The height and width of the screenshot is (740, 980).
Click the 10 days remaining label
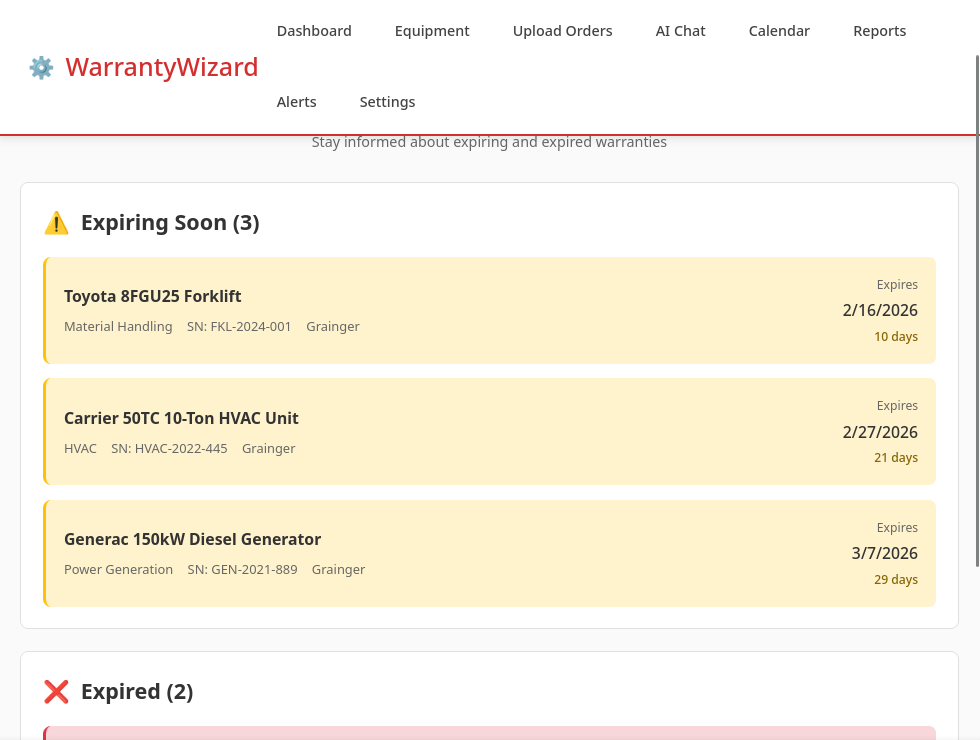coord(896,337)
